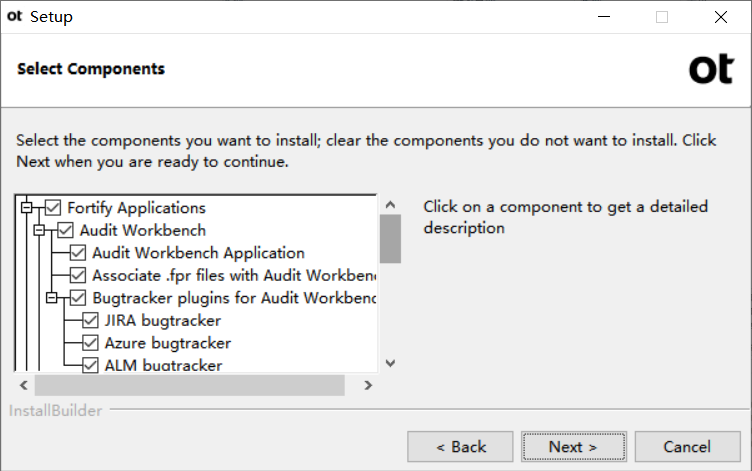
Task: Select the Fortify Applications label
Action: [136, 208]
